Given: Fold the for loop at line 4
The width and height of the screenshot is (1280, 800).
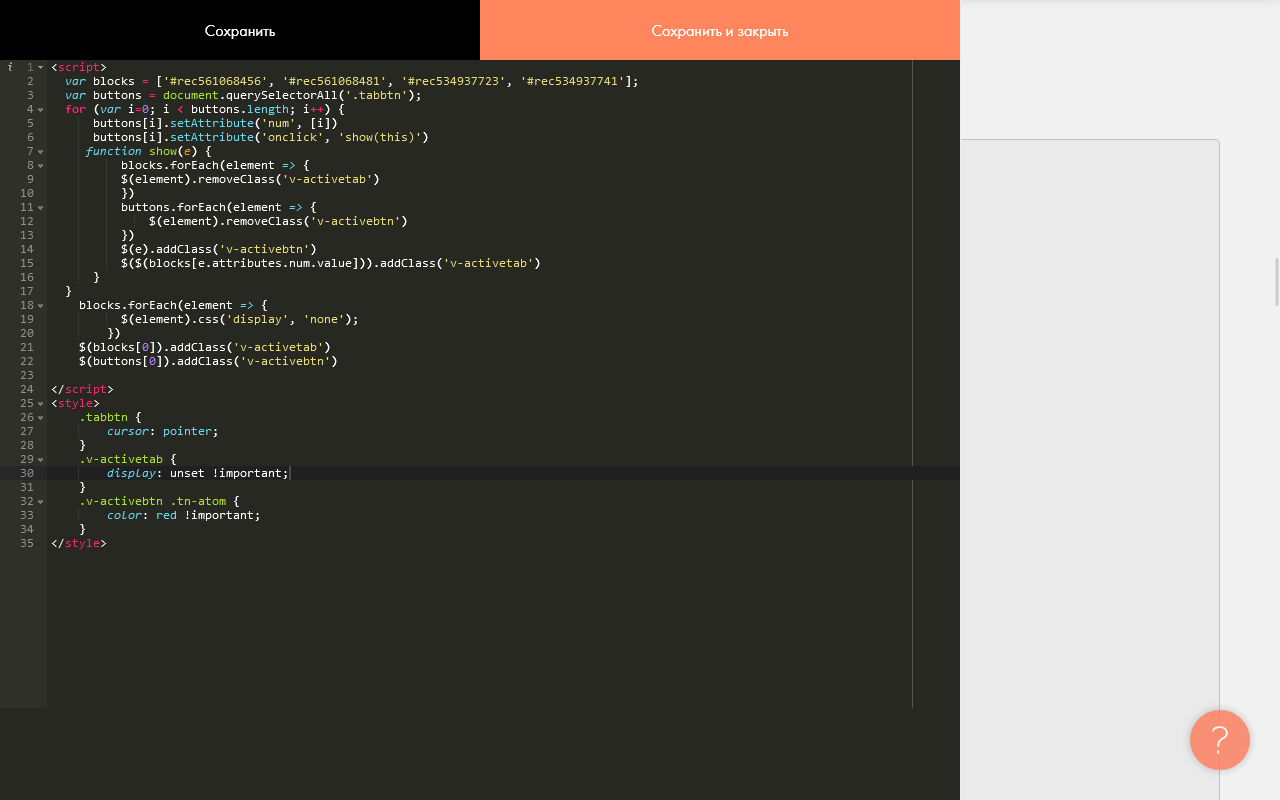Looking at the screenshot, I should point(41,109).
